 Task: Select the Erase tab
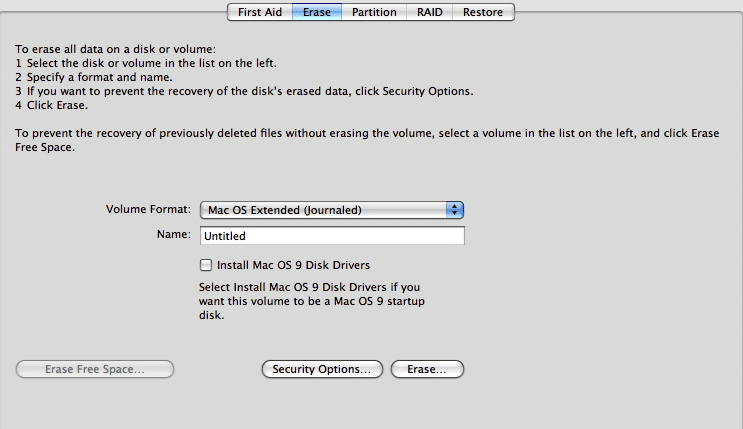coord(317,12)
